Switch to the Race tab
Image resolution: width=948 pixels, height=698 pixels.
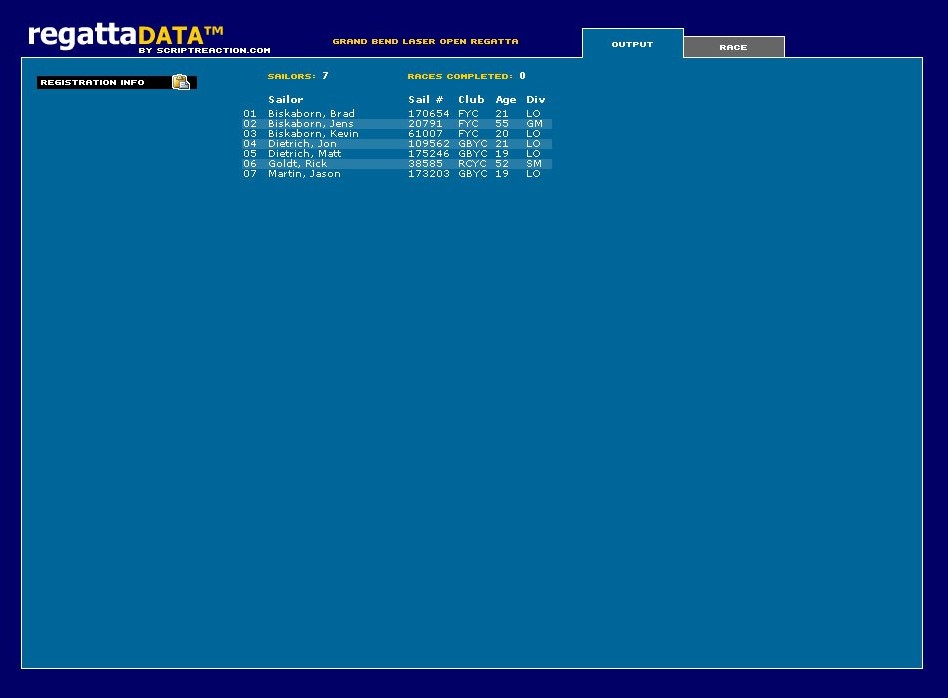pos(733,47)
